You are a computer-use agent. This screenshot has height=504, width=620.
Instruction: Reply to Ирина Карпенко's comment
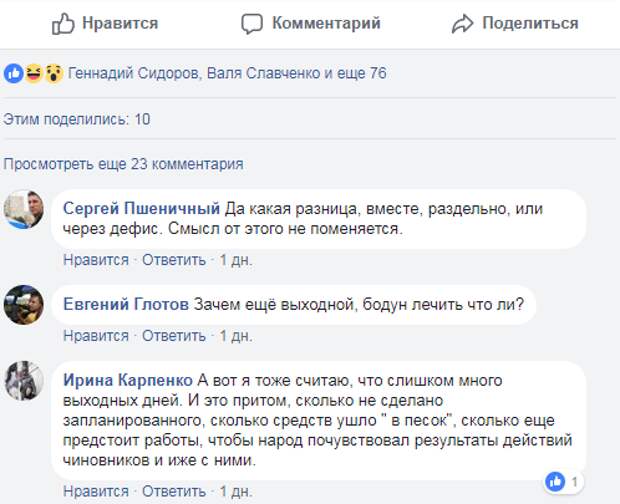(174, 491)
